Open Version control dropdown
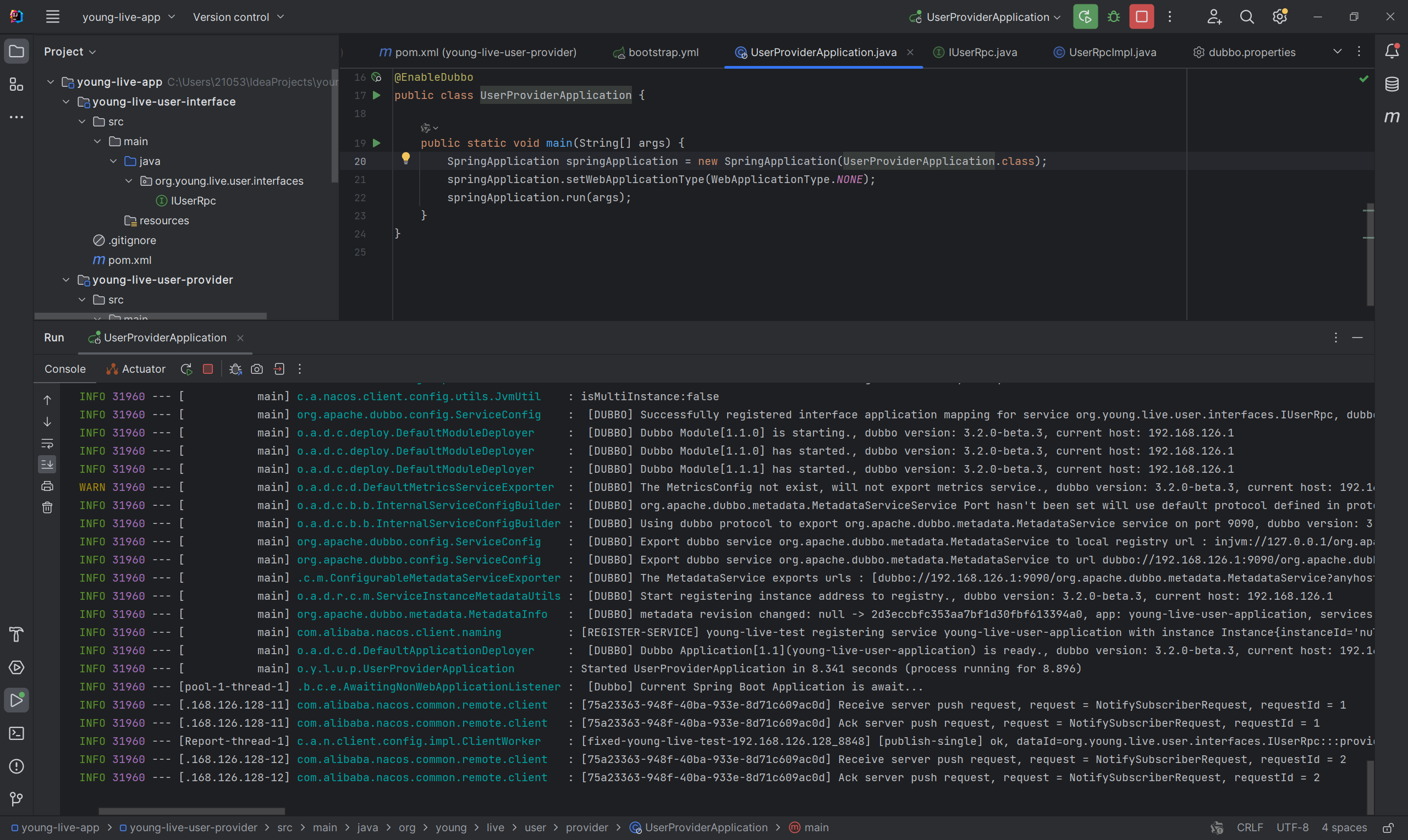 (238, 17)
